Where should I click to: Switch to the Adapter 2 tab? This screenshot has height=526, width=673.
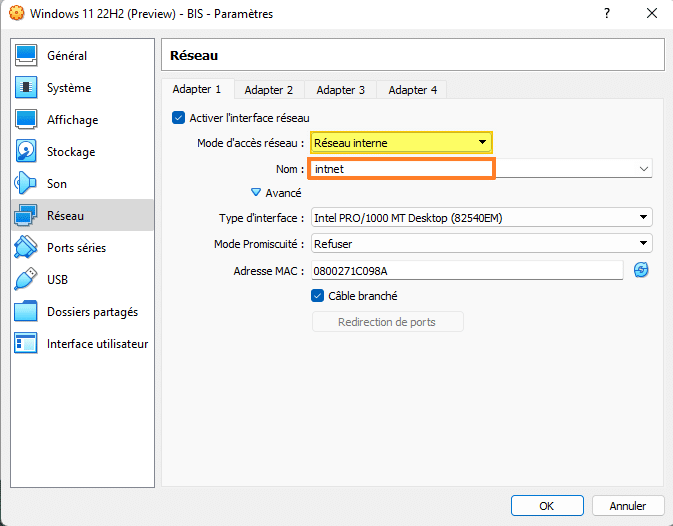pyautogui.click(x=269, y=90)
